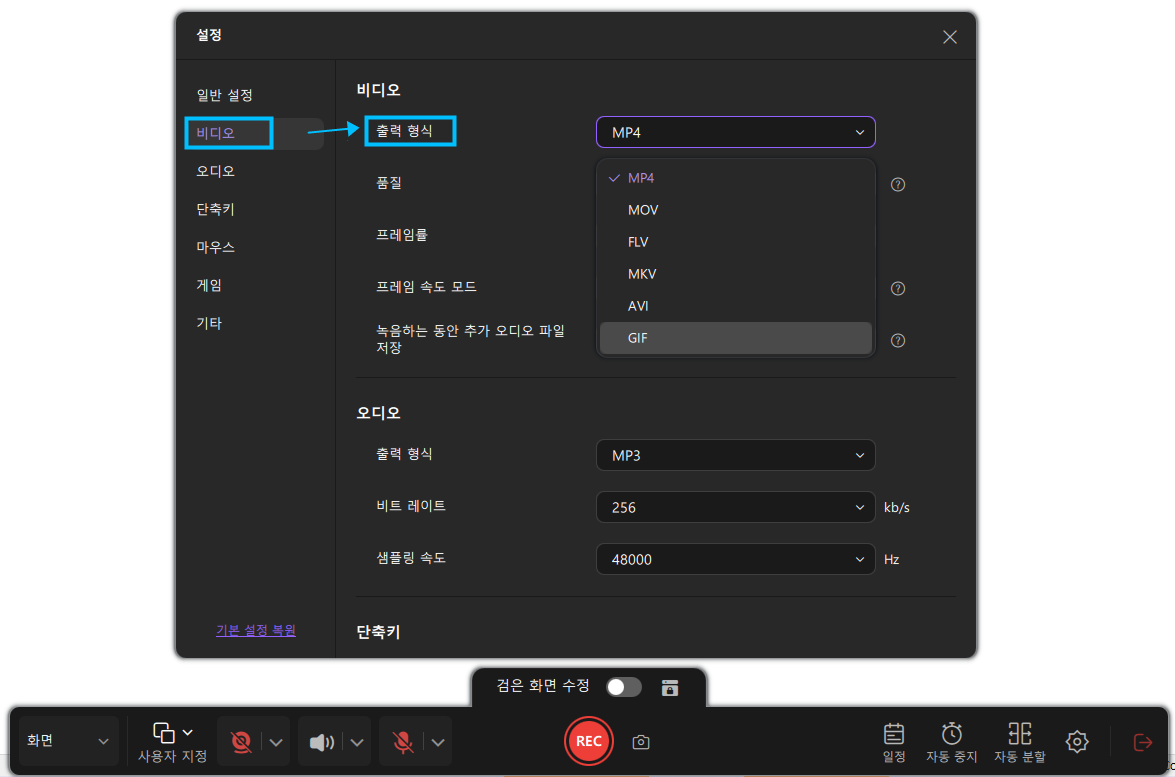
Task: Open settings via the gear icon
Action: [1077, 741]
